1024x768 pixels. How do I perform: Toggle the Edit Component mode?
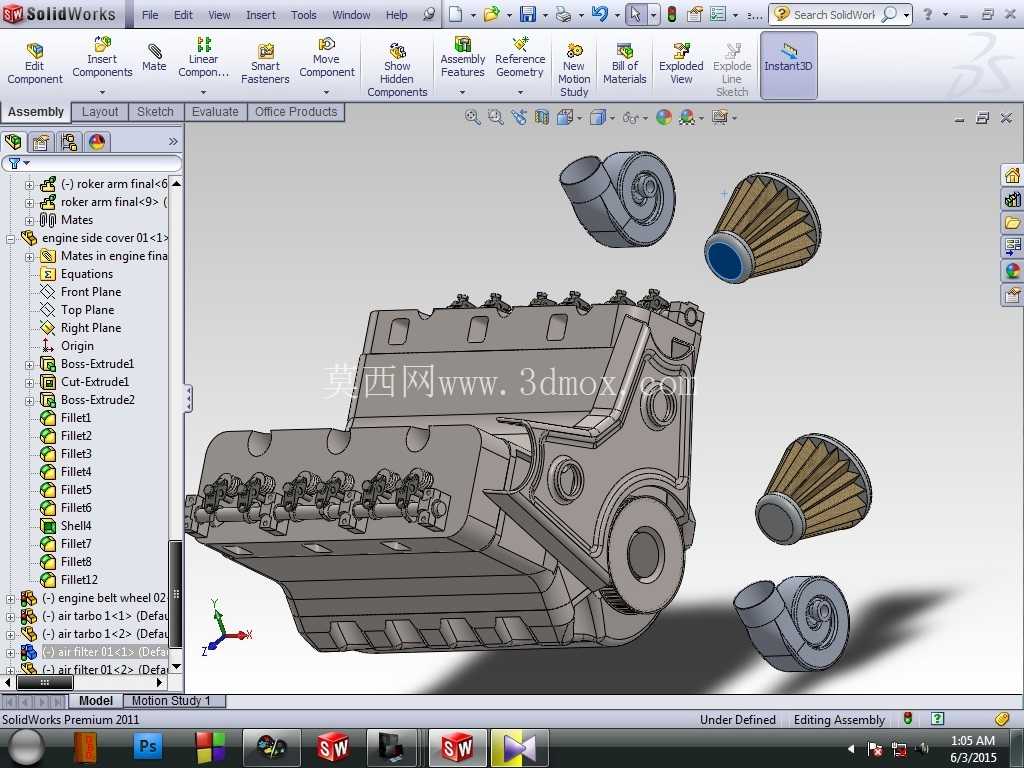tap(35, 64)
